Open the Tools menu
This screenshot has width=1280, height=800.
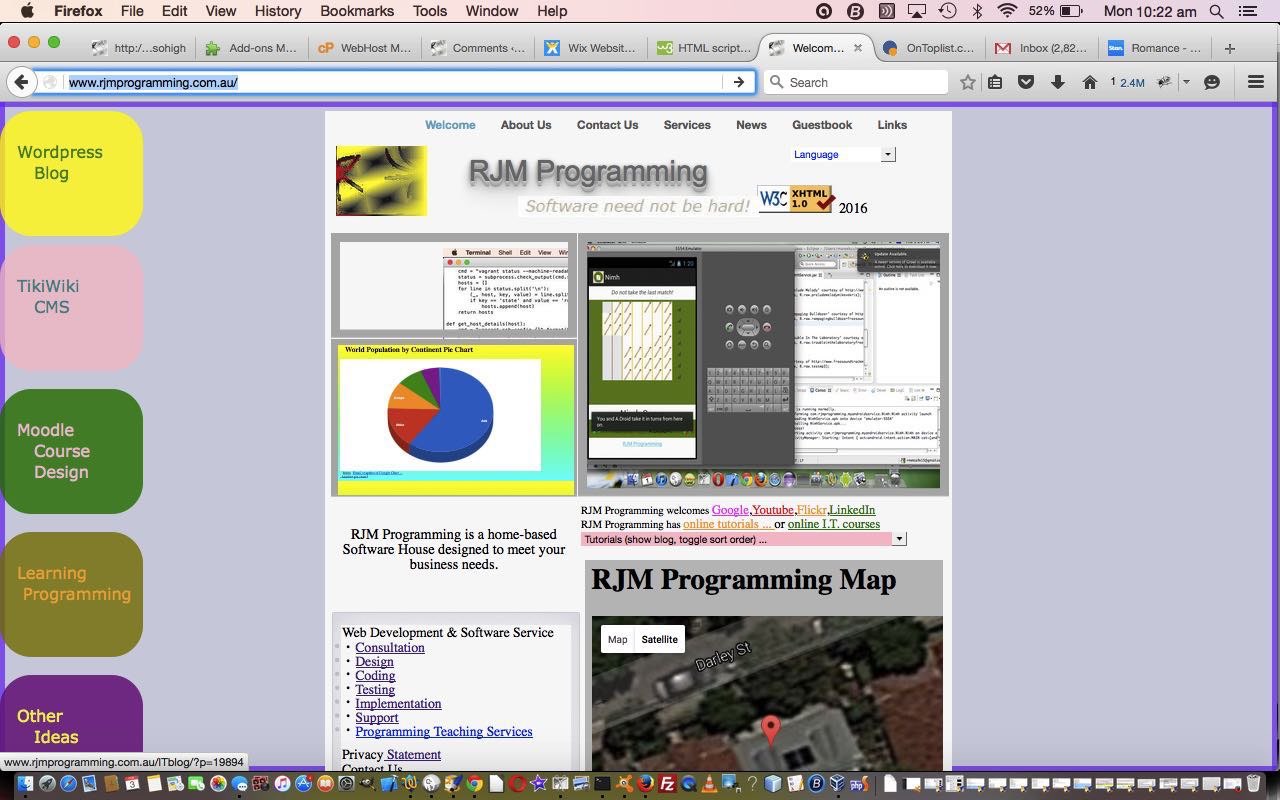pyautogui.click(x=430, y=11)
